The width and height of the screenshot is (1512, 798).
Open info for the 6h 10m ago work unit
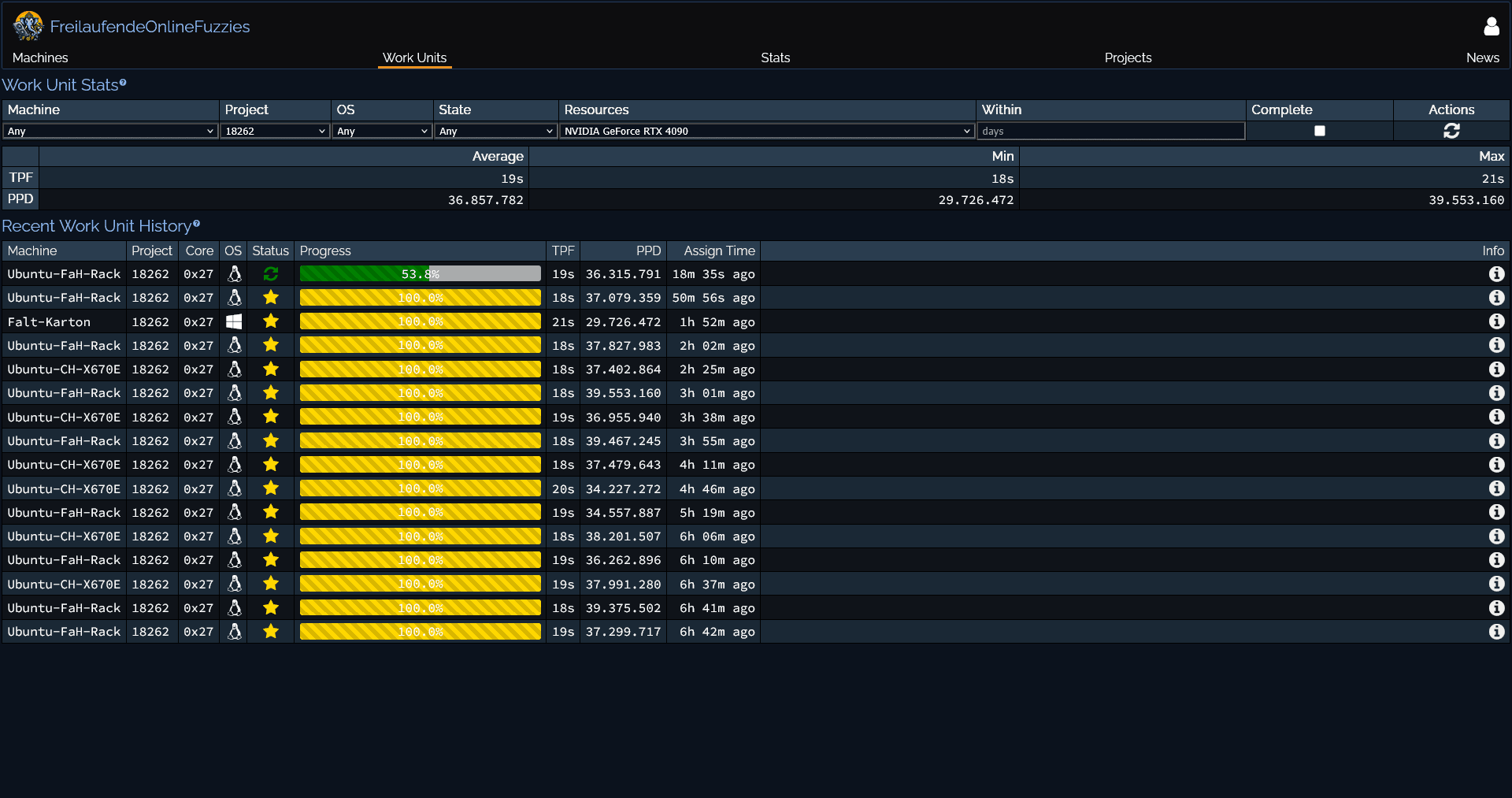[x=1497, y=560]
